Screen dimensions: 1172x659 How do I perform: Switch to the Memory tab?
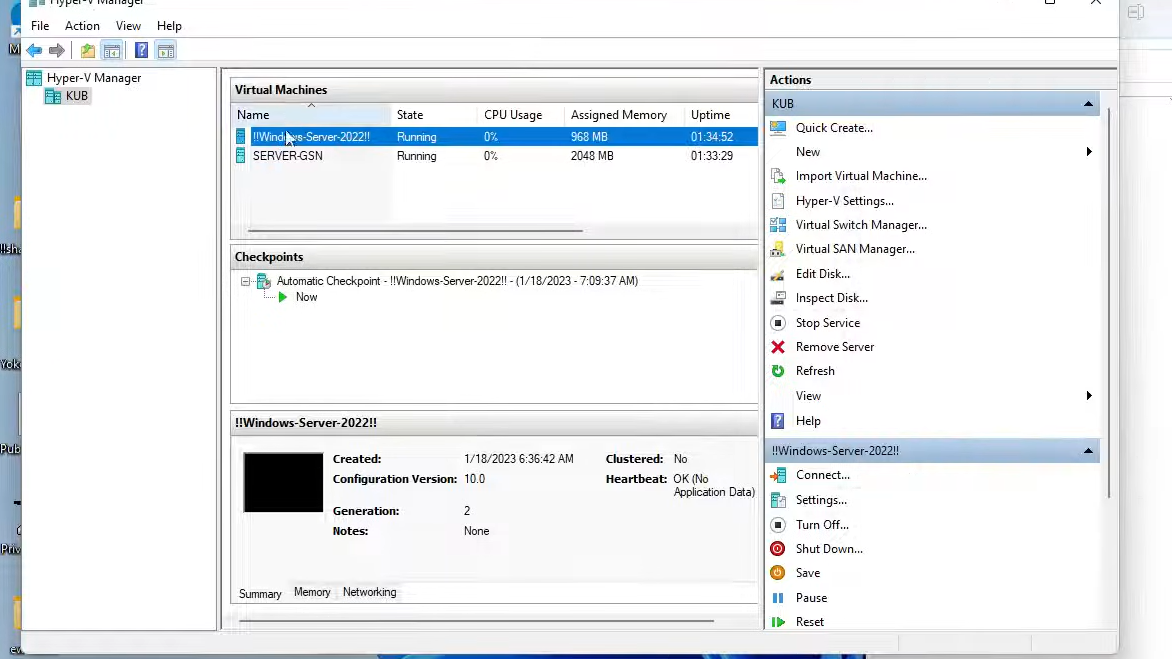click(x=312, y=592)
